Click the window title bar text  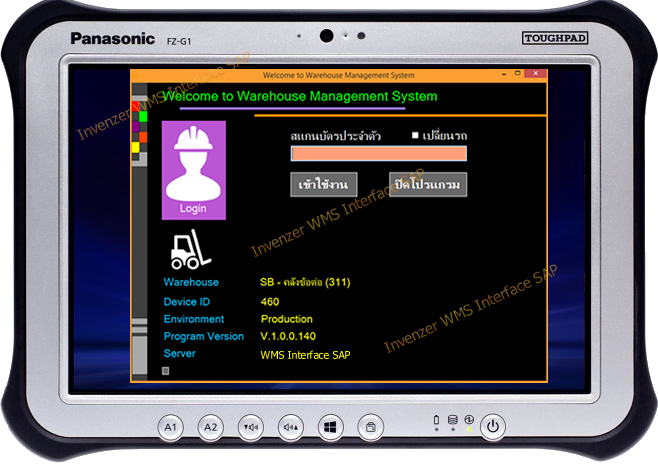click(x=339, y=75)
